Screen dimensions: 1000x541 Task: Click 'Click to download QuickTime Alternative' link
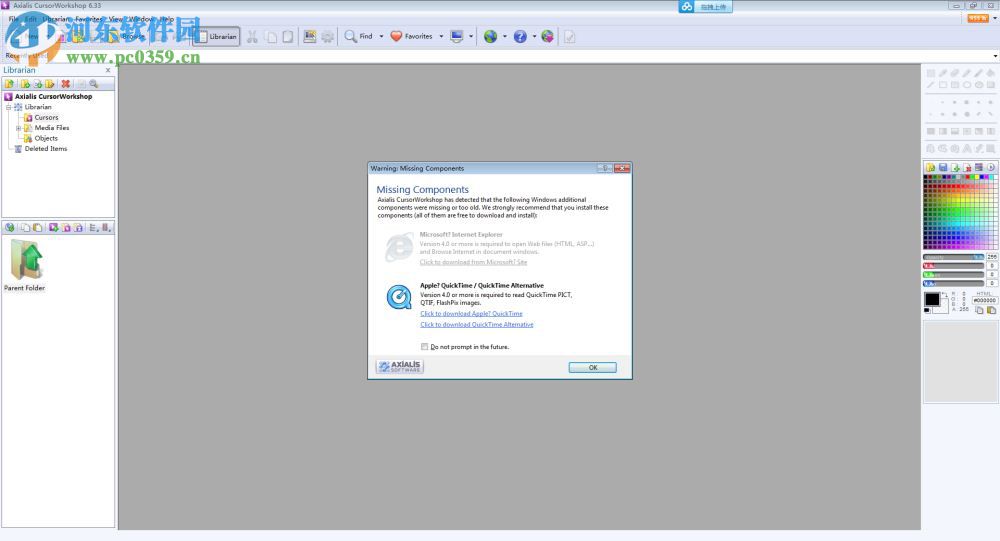pyautogui.click(x=476, y=325)
